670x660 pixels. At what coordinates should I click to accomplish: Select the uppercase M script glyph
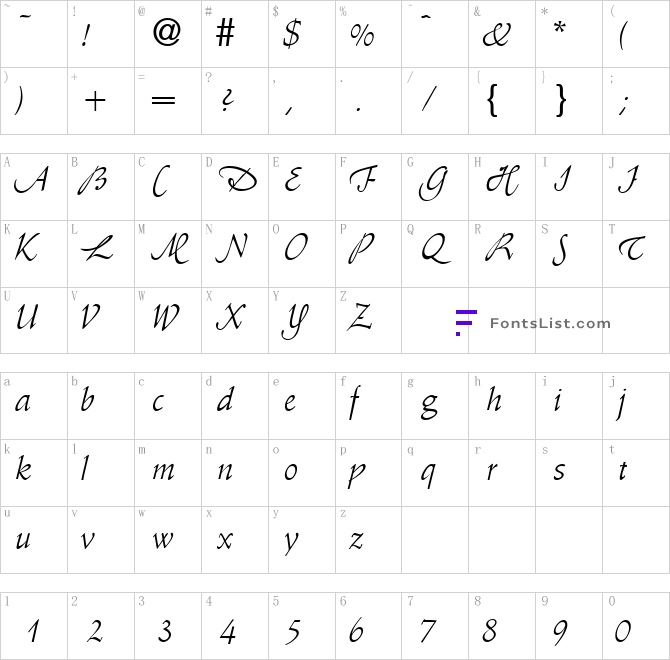170,248
